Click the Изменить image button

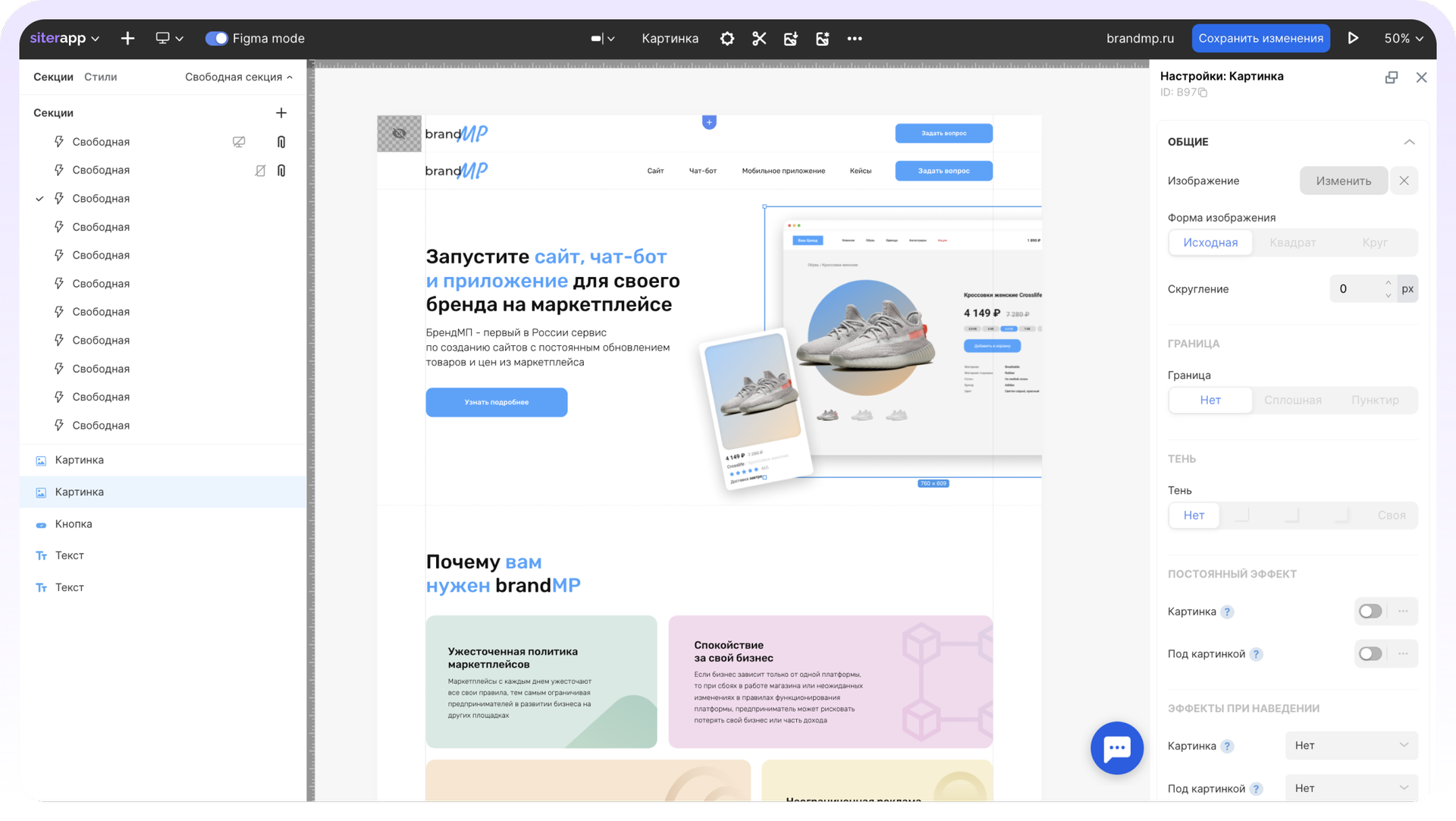point(1343,181)
